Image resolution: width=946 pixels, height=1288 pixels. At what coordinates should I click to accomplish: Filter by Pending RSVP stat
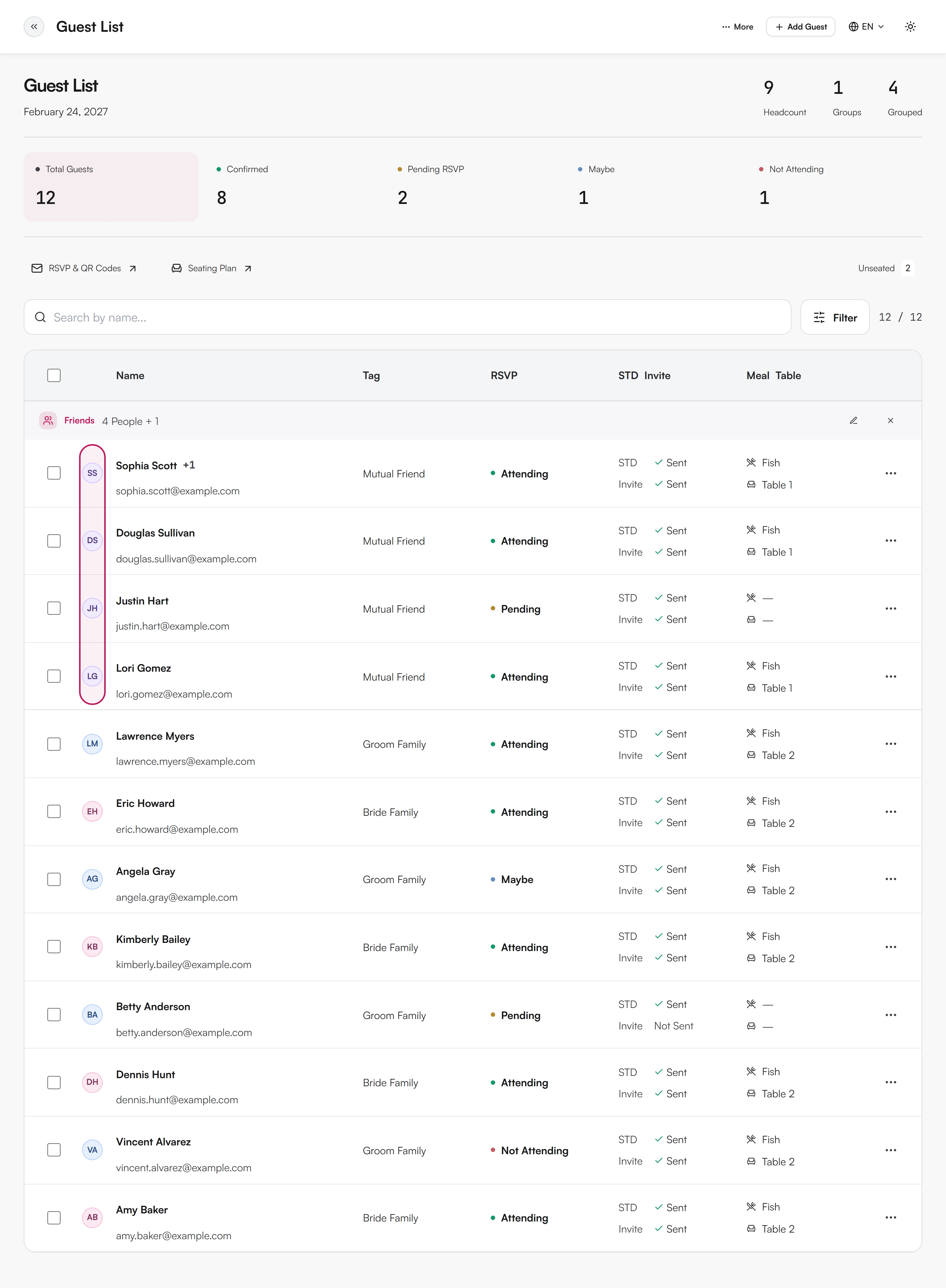click(x=473, y=187)
